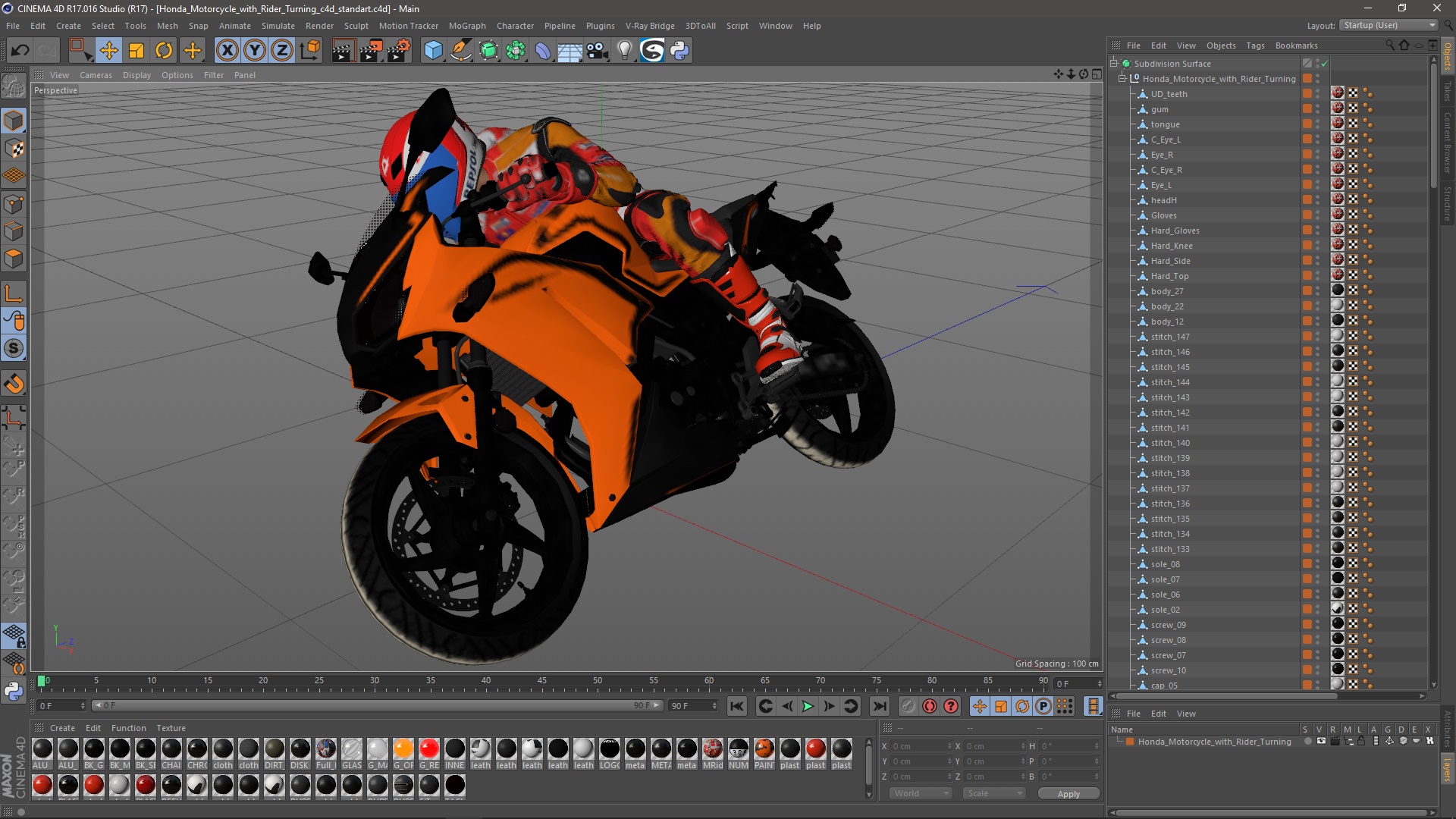The image size is (1456, 819).
Task: Toggle Parameter keyframe recording
Action: (1043, 707)
